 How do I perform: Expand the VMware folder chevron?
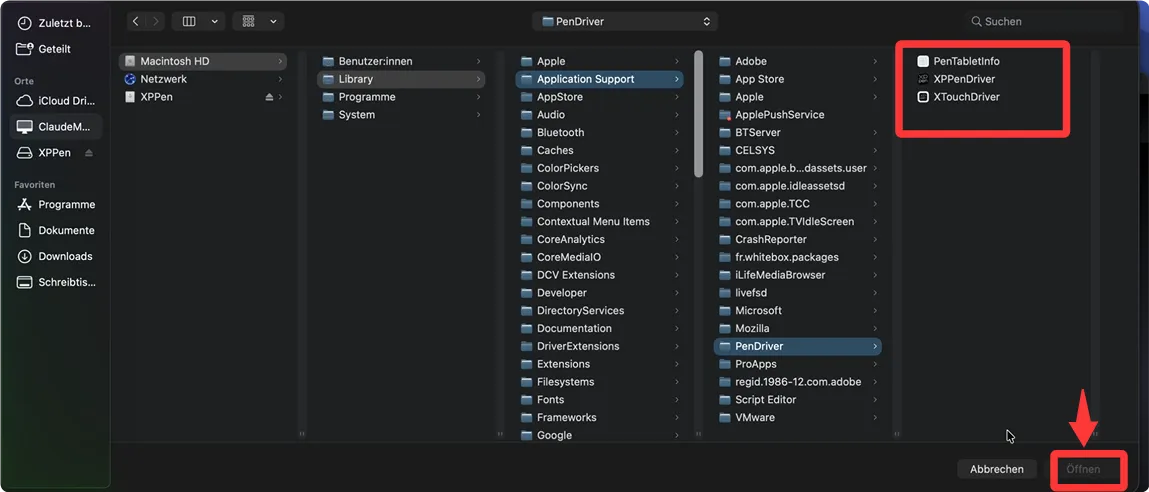point(875,417)
